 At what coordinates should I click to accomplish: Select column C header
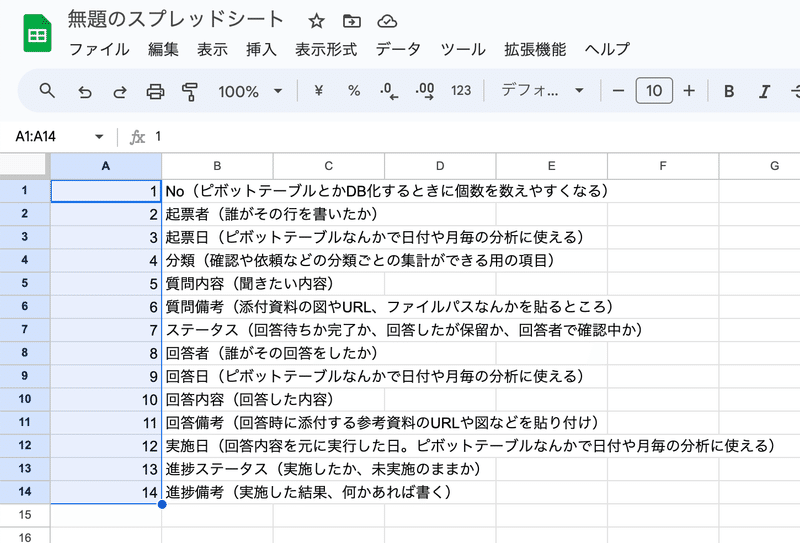tap(329, 166)
